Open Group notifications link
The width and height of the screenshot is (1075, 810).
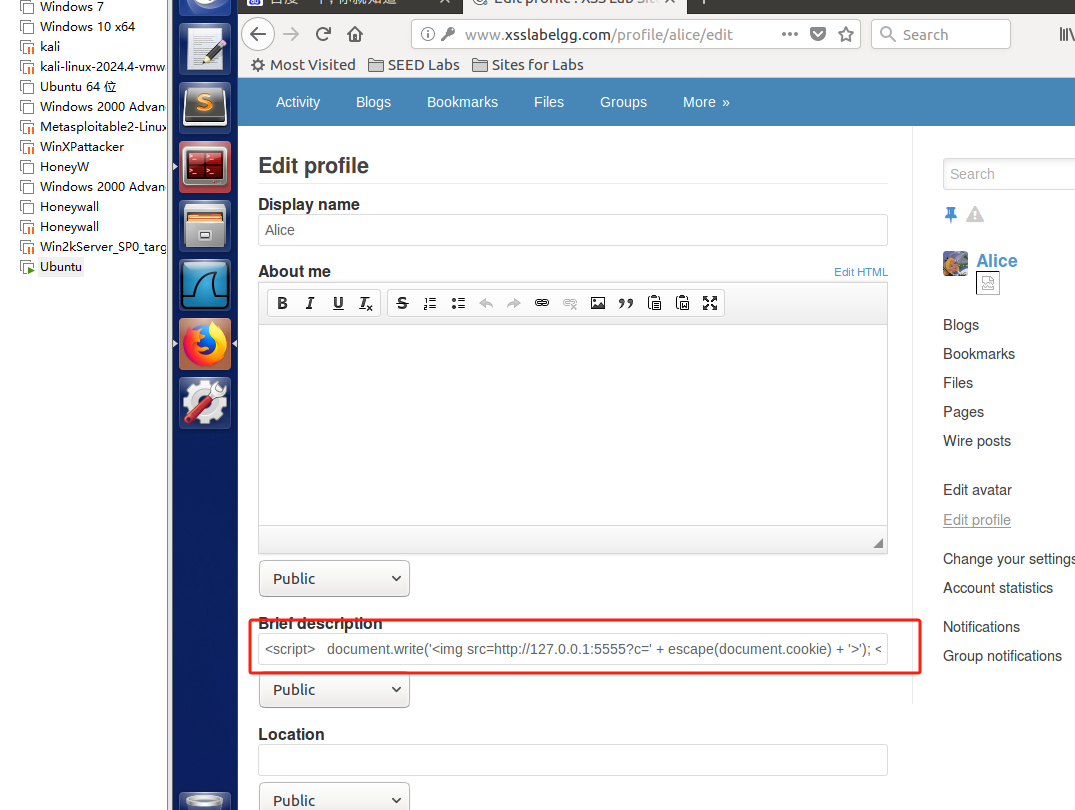point(1002,656)
